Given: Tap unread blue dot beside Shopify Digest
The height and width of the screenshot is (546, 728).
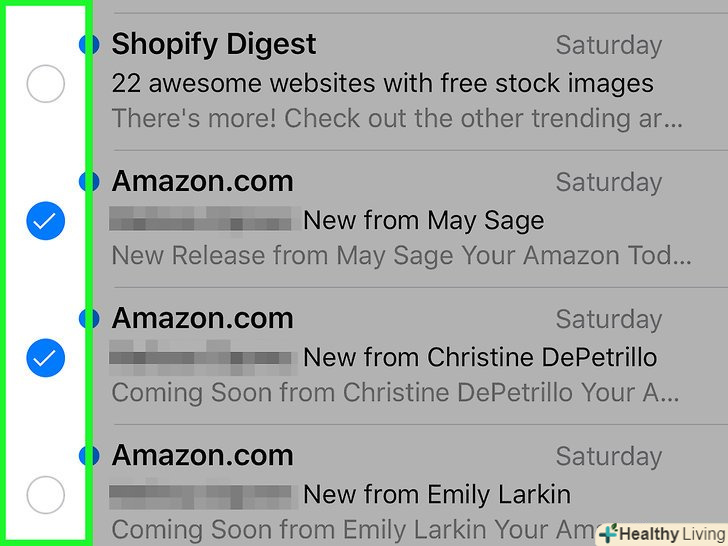Looking at the screenshot, I should click(x=90, y=44).
